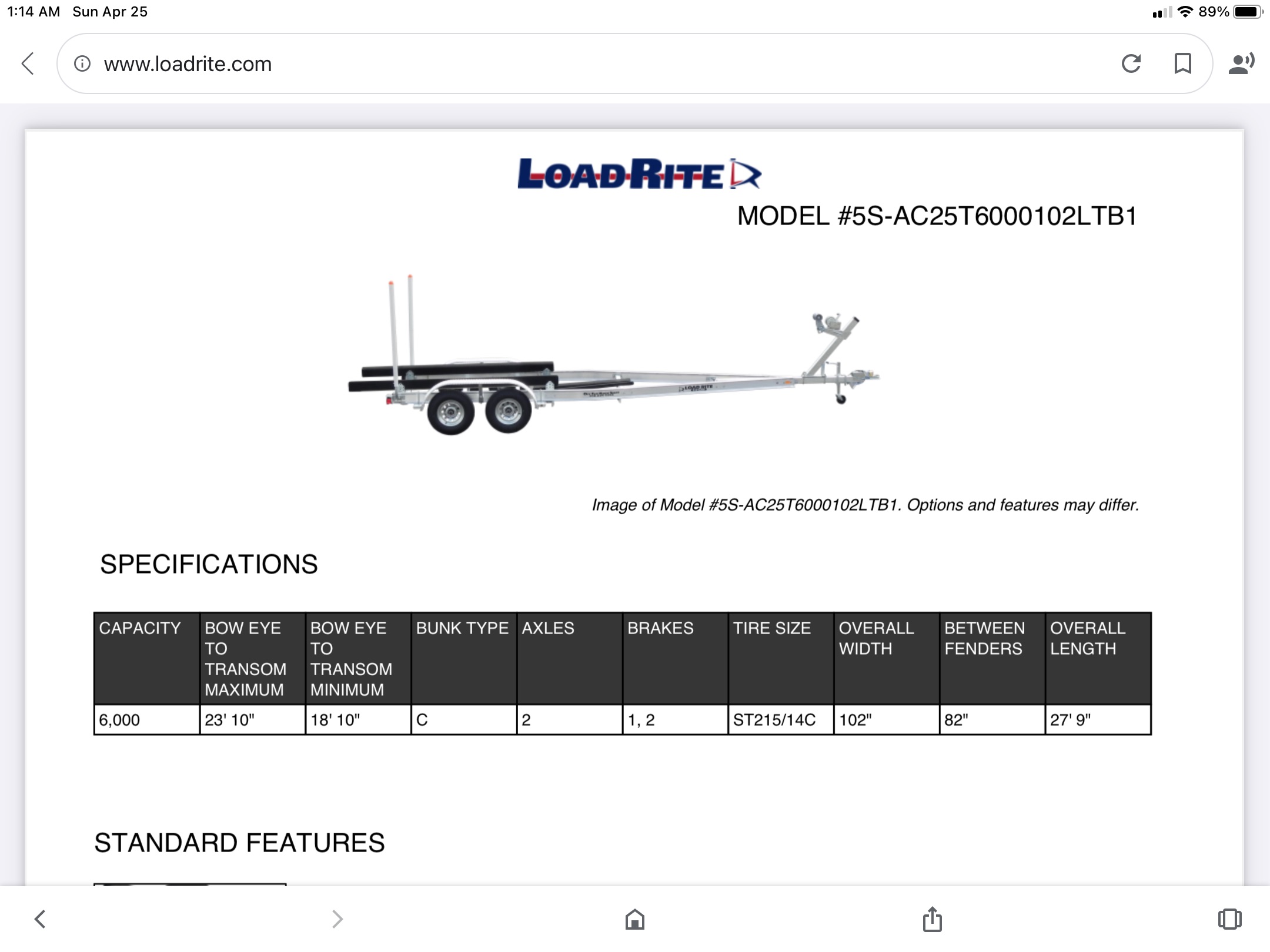Go back using bottom toolbar chevron
1270x952 pixels.
[x=40, y=919]
